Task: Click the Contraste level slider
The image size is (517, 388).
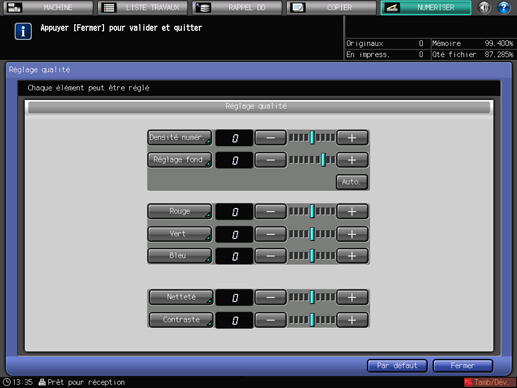Action: point(312,320)
